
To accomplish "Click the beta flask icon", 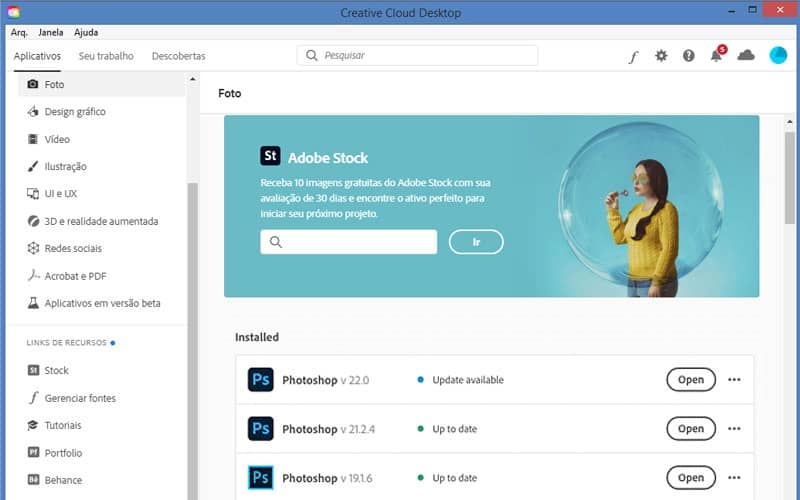I will click(33, 303).
